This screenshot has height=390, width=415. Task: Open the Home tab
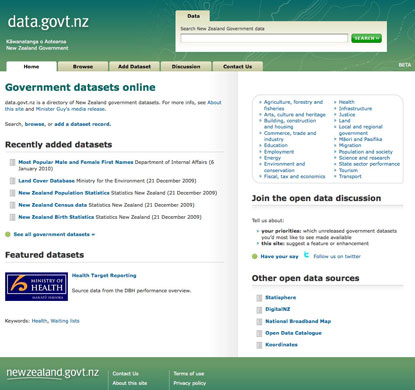(31, 66)
